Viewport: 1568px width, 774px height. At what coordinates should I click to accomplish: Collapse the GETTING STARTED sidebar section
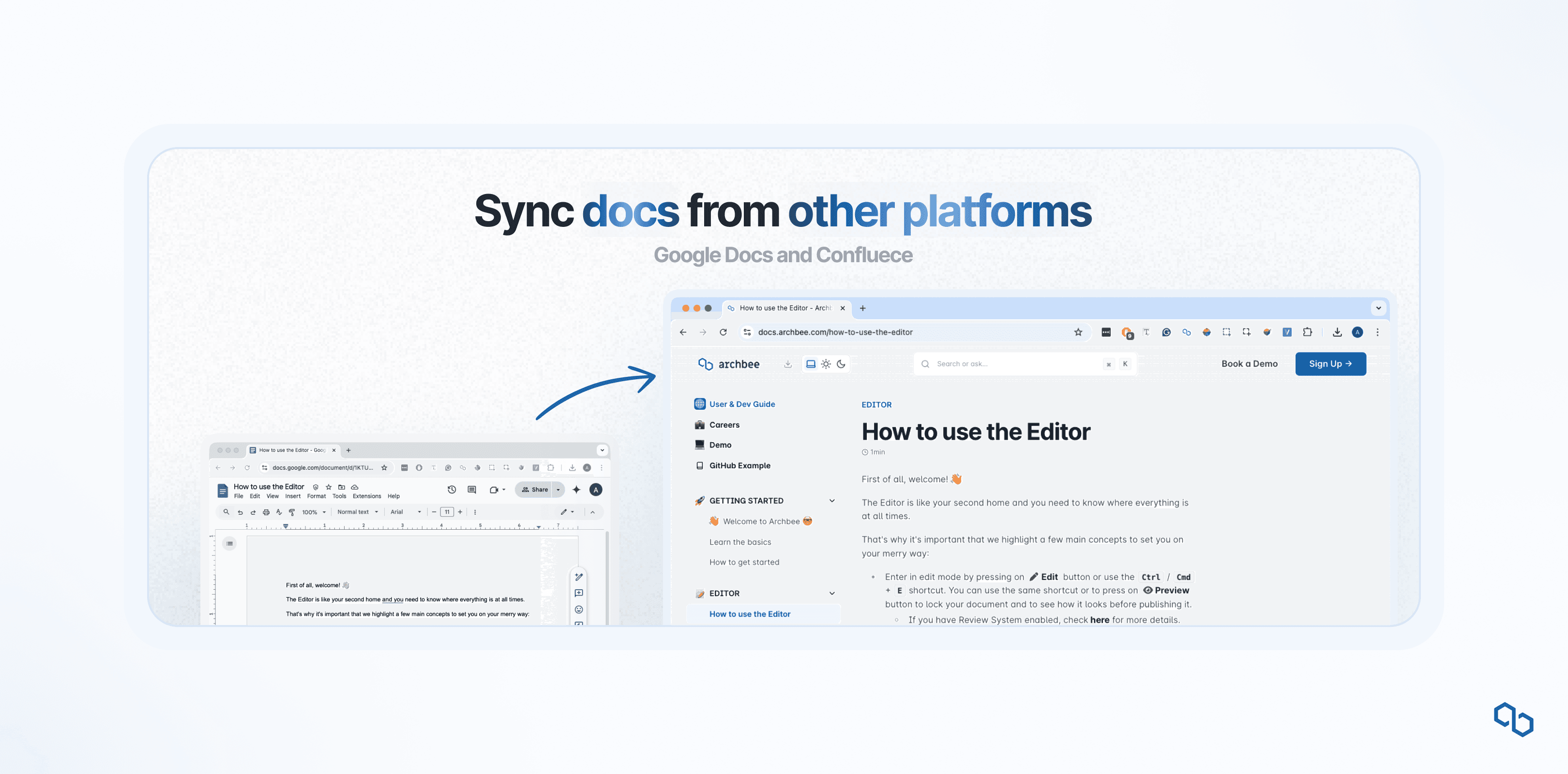tap(832, 501)
